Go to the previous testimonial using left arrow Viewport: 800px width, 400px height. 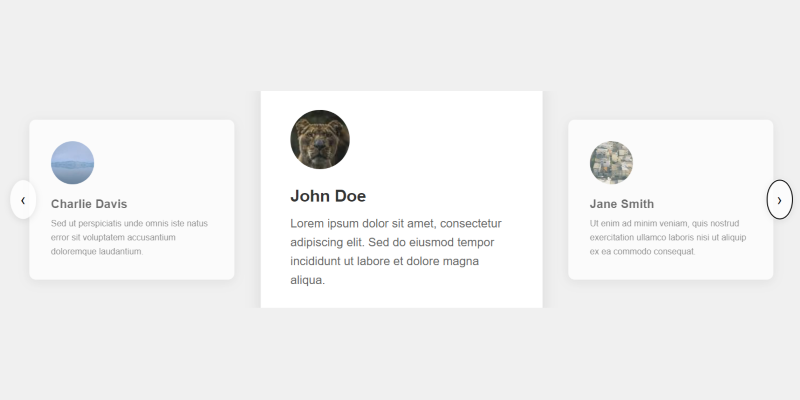point(23,200)
